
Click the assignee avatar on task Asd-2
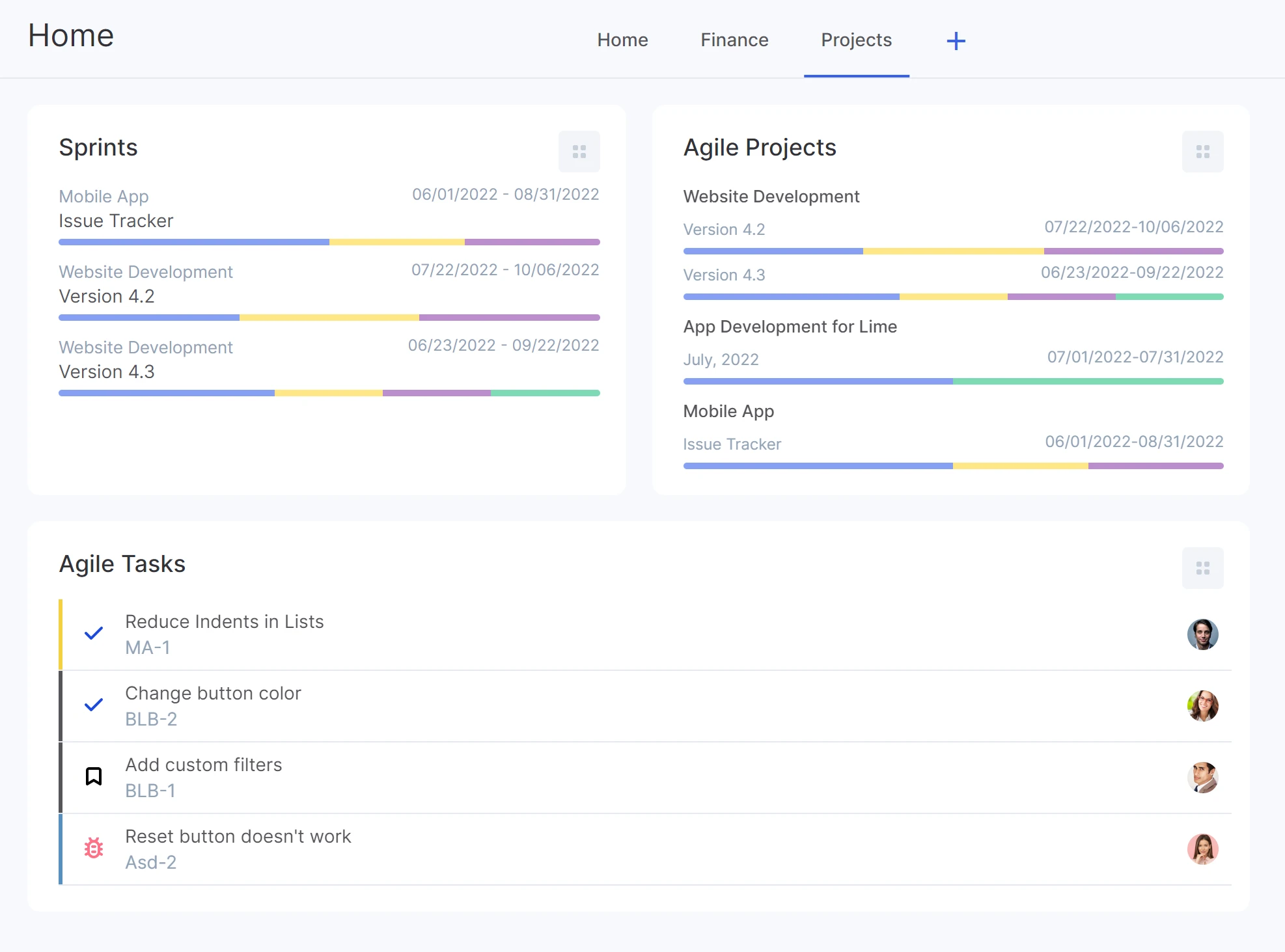[x=1203, y=849]
